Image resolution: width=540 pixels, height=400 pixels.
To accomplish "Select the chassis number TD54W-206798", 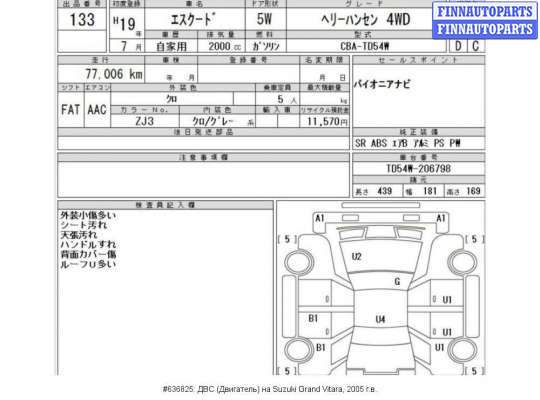I will [x=418, y=168].
